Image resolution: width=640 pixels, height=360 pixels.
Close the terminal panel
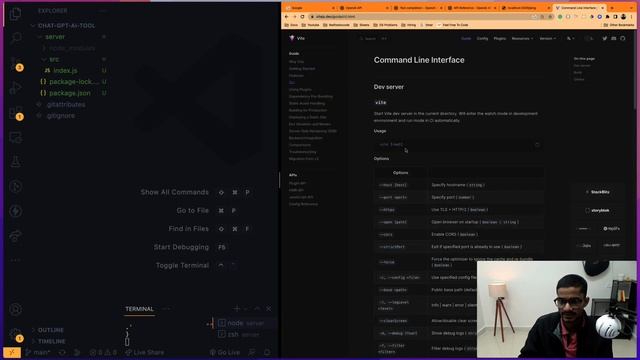[269, 309]
